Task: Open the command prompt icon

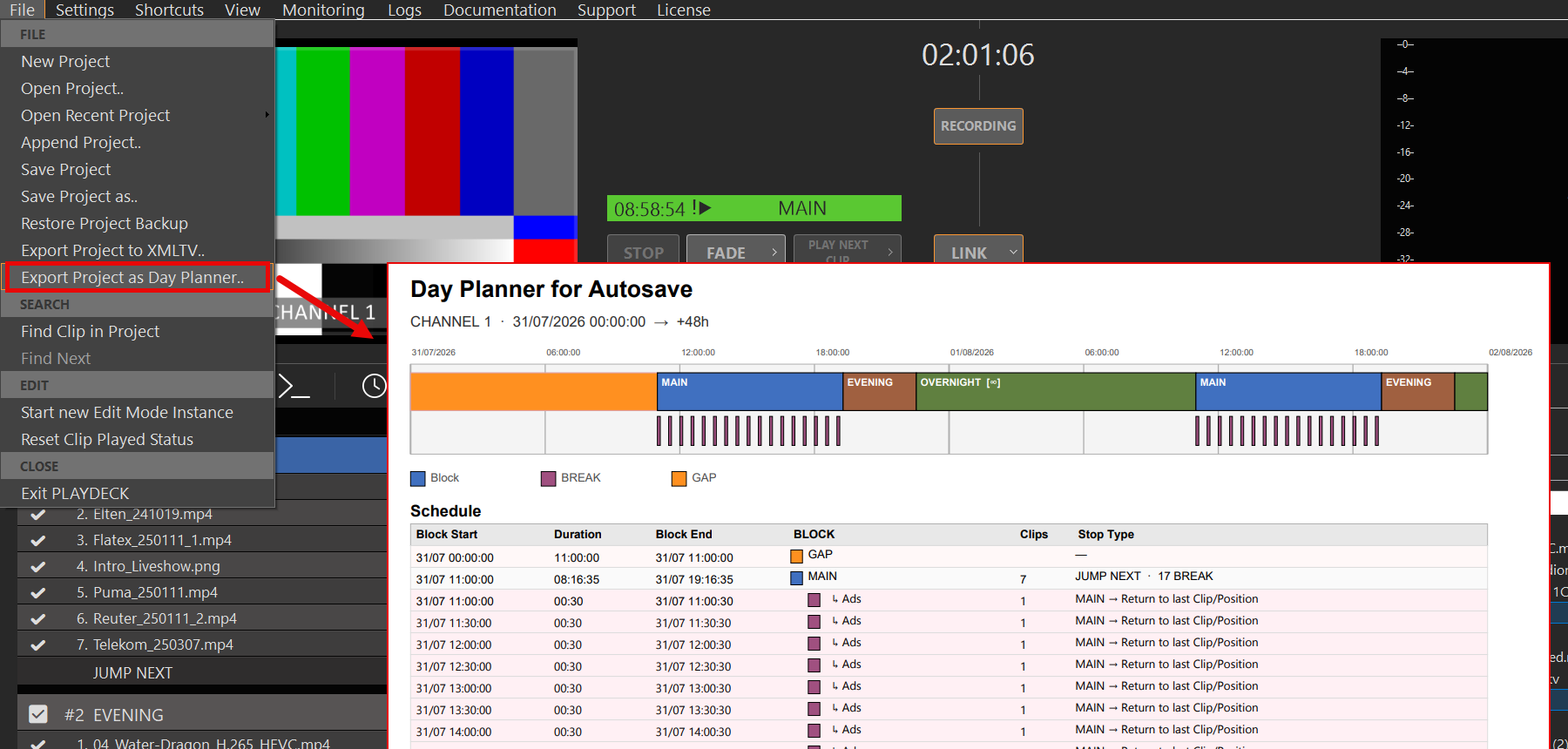Action: 294,386
